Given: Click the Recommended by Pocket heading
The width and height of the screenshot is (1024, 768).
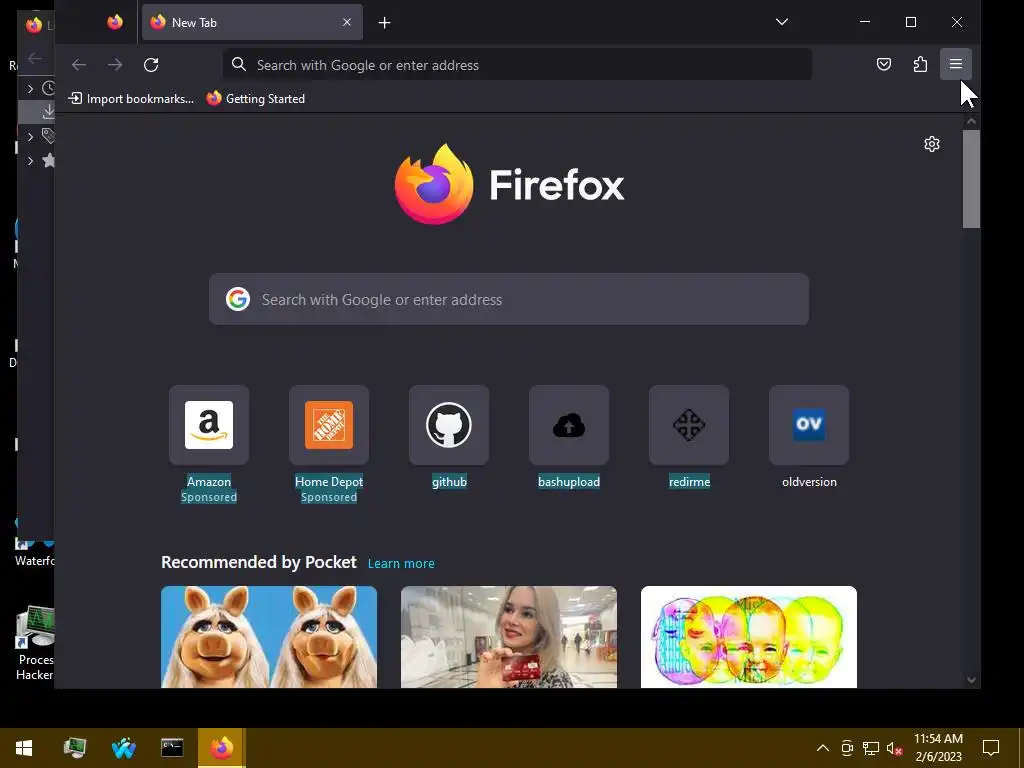Looking at the screenshot, I should click(259, 562).
